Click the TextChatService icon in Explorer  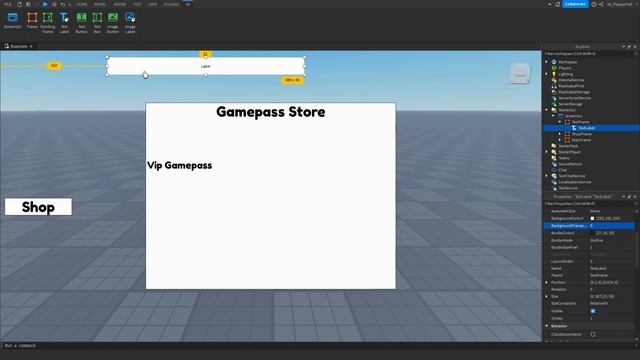tap(554, 176)
